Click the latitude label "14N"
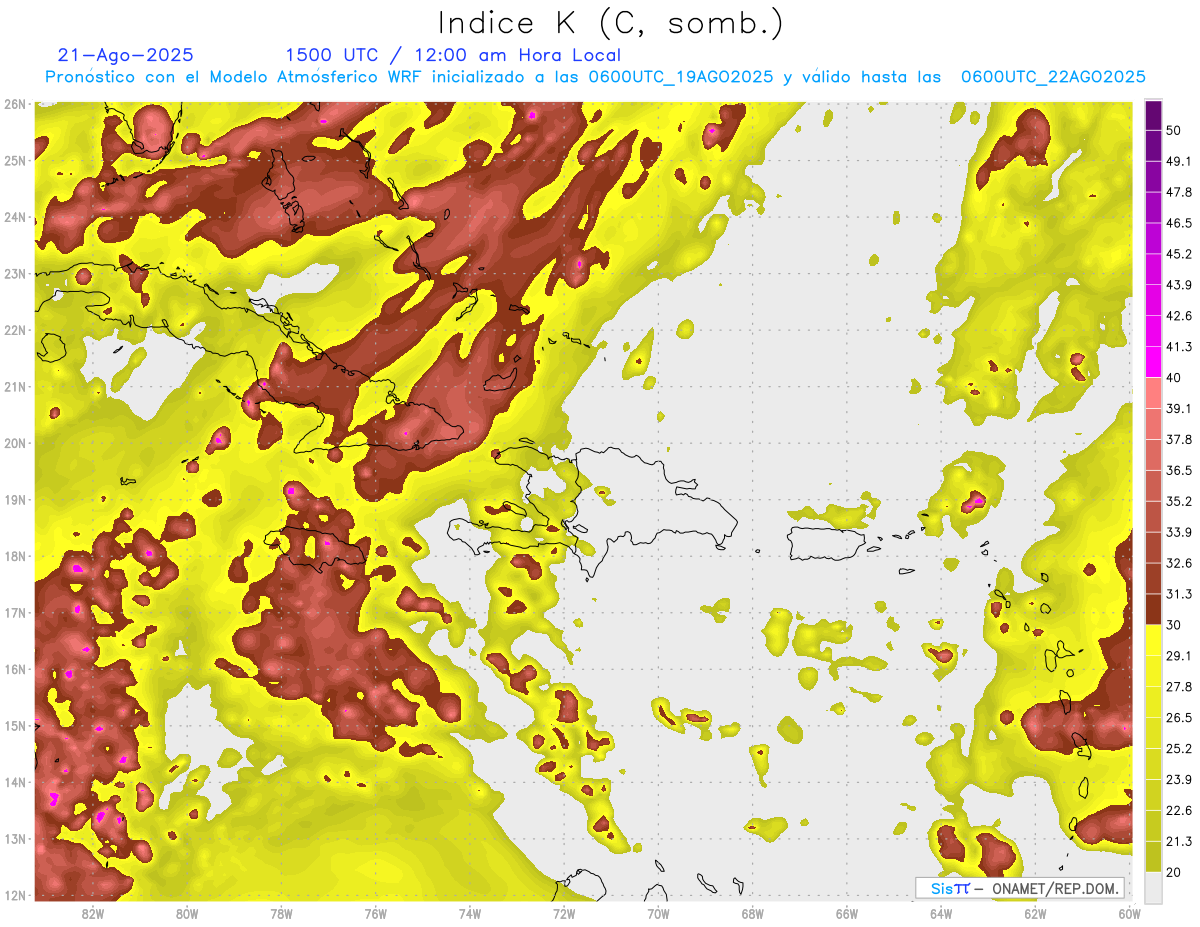Screen dimensions: 1200x927 pos(14,782)
